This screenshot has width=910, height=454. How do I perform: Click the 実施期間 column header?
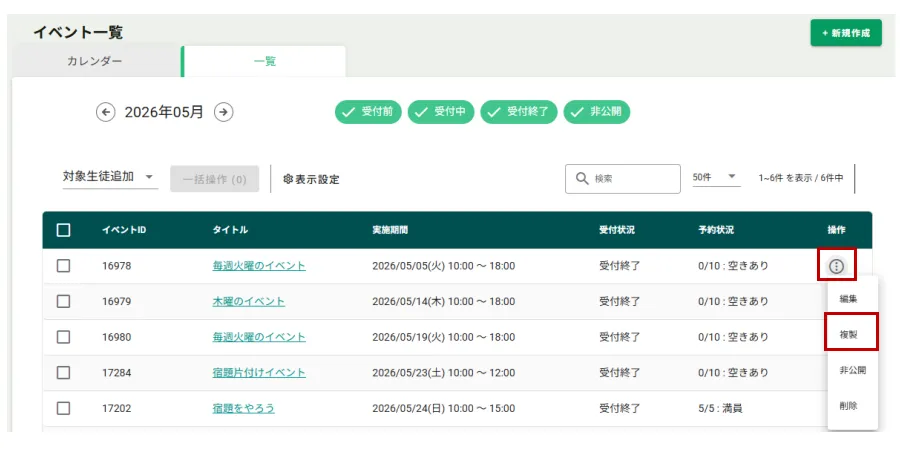click(390, 230)
